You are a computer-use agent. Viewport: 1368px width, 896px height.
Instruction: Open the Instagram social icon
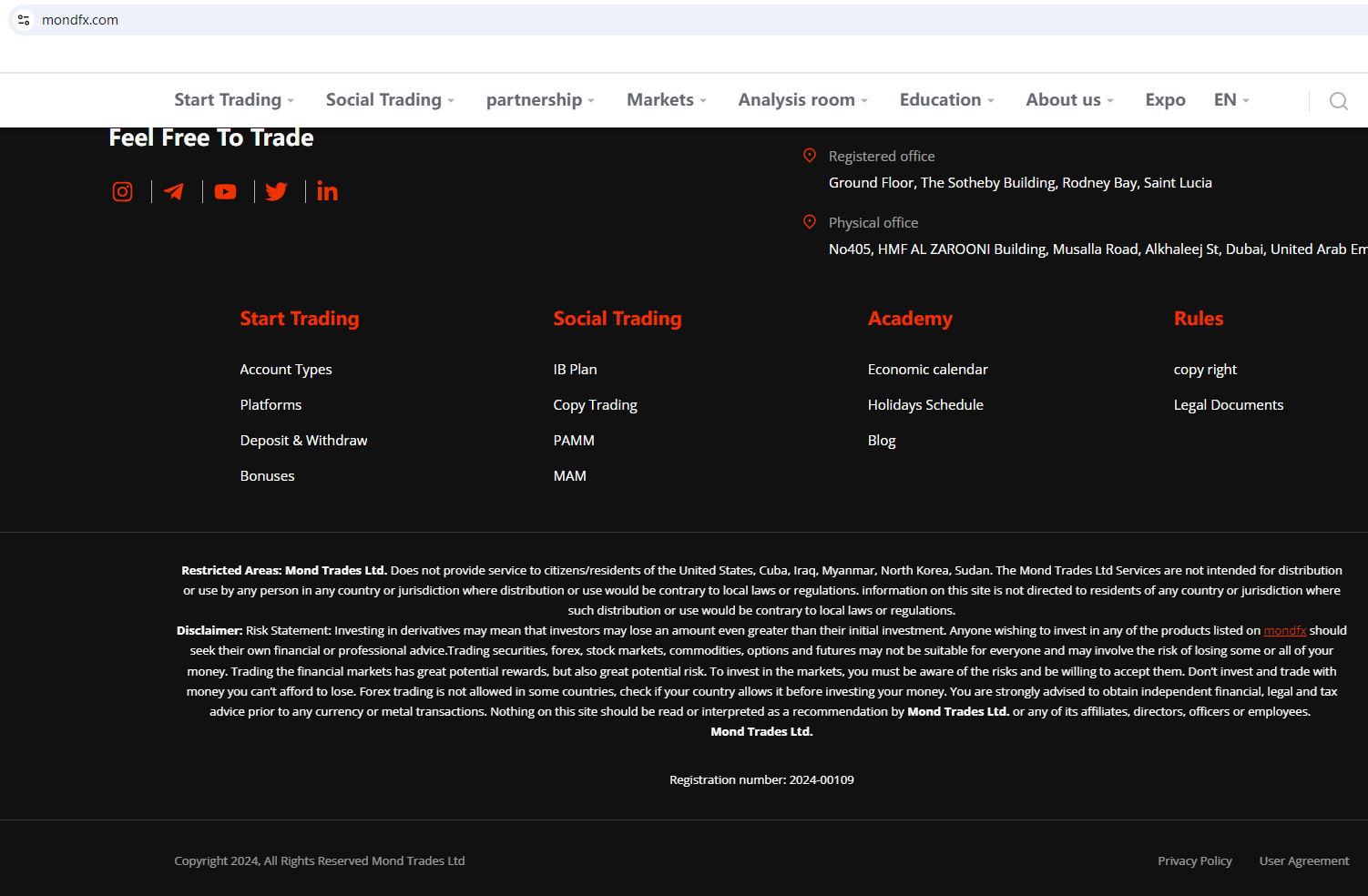(122, 192)
